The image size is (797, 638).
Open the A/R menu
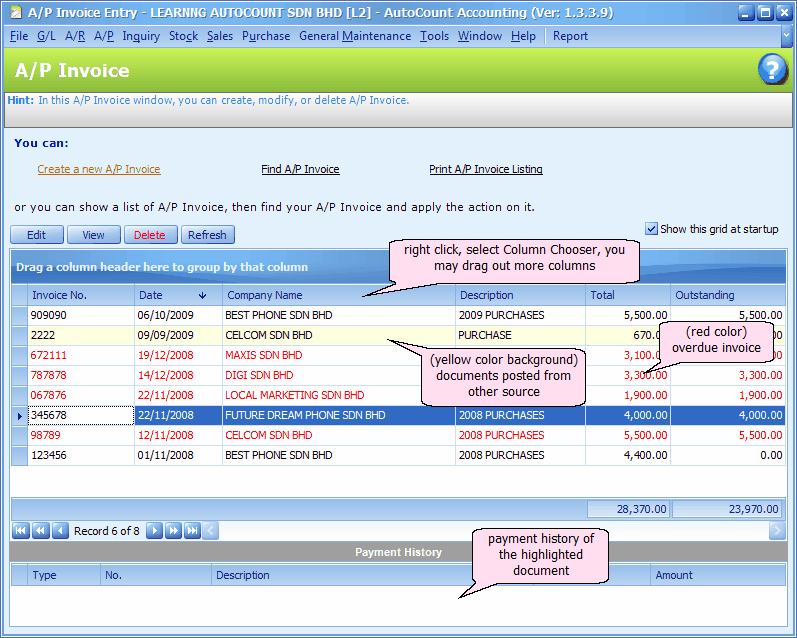tap(75, 36)
